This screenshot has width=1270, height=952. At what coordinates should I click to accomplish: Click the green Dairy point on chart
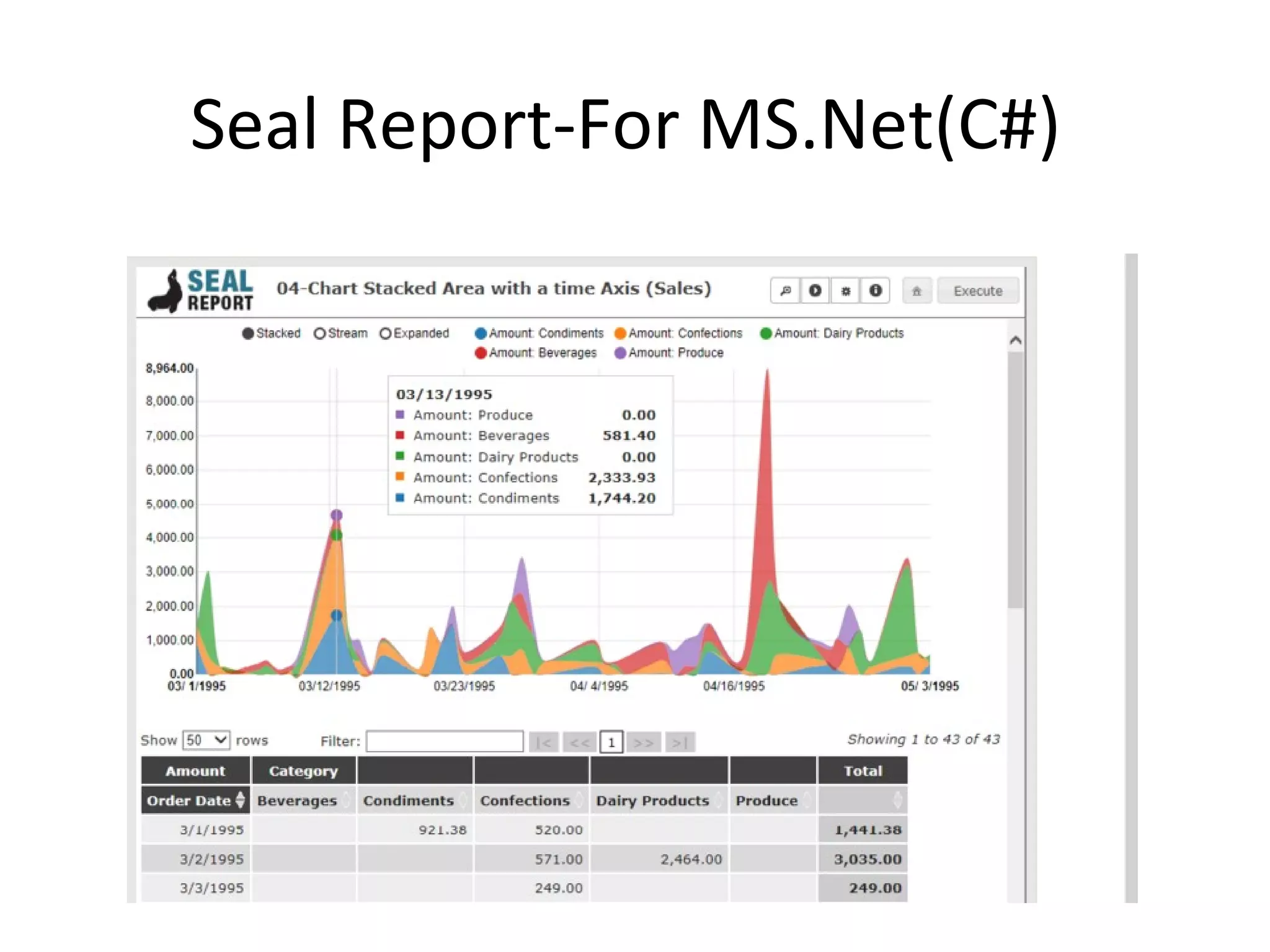click(337, 535)
